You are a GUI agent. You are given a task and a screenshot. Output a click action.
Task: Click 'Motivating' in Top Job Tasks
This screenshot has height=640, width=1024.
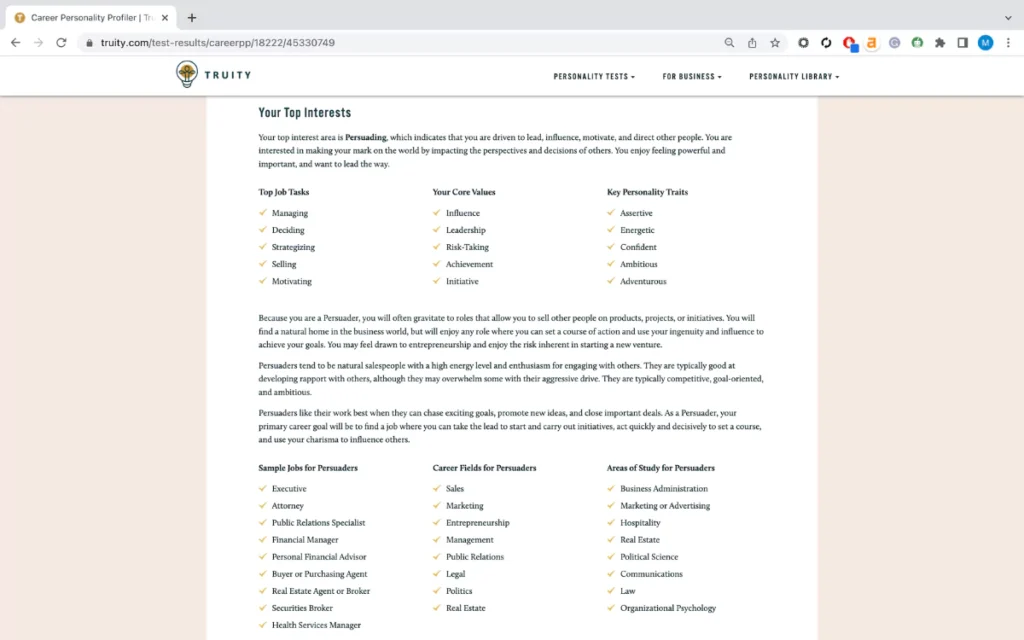pos(292,281)
